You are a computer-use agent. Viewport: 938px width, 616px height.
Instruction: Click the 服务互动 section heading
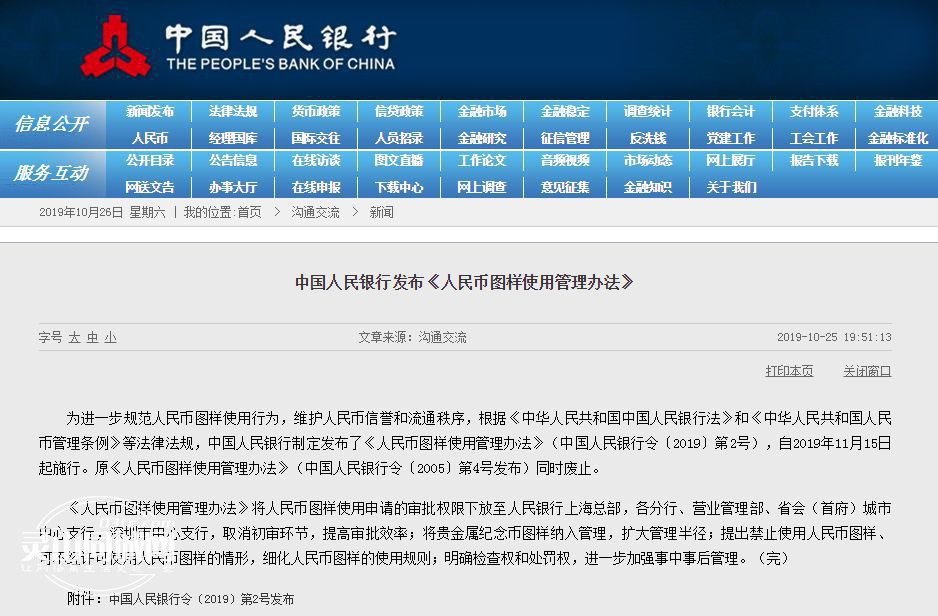click(51, 173)
